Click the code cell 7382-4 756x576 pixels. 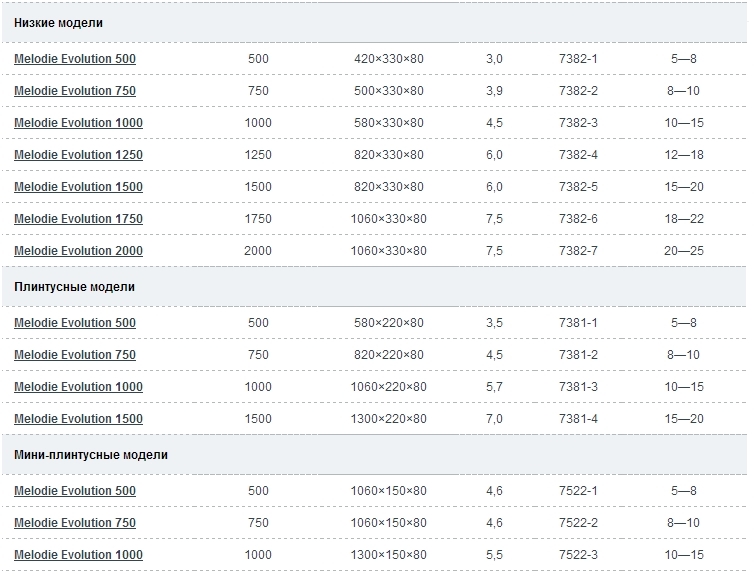[578, 155]
